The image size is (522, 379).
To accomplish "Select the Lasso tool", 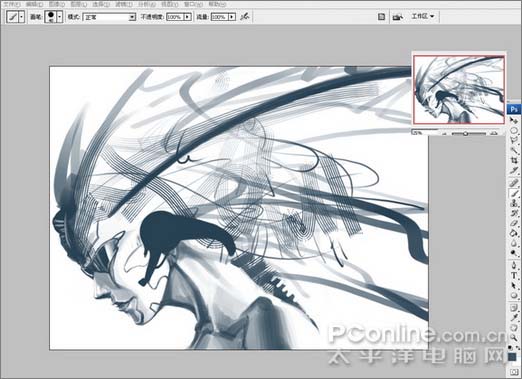I will [x=514, y=140].
